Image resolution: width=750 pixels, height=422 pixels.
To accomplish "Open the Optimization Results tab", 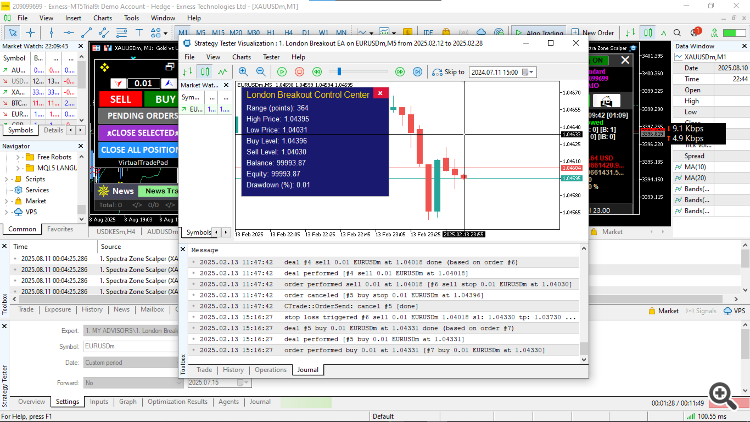I will 177,402.
